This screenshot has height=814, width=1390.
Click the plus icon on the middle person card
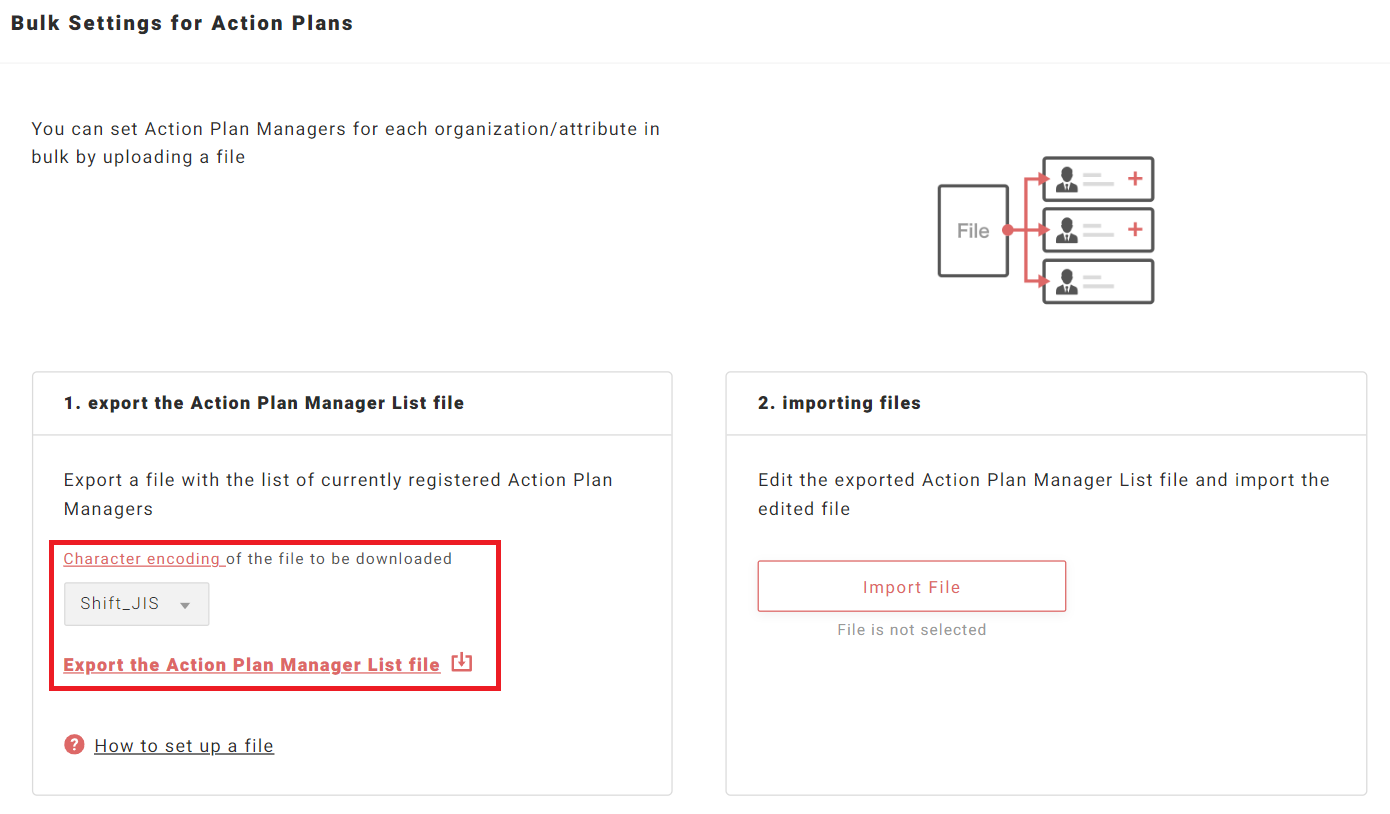1135,230
